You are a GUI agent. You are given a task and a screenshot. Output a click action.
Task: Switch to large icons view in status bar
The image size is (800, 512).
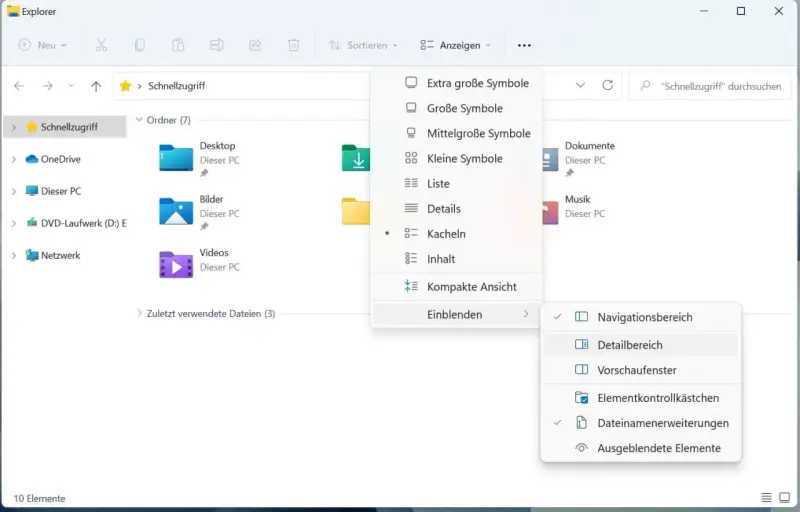point(785,497)
